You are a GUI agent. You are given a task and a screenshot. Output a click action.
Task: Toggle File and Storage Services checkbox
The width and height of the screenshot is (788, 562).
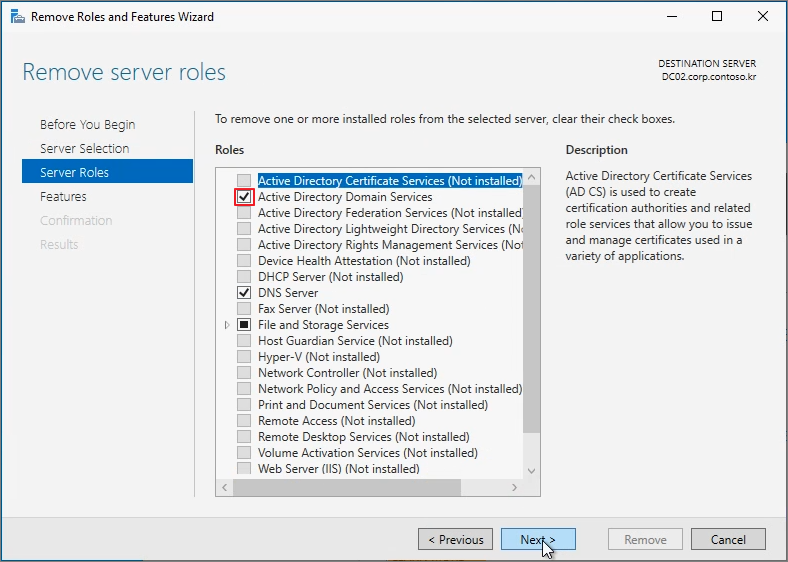pos(244,325)
